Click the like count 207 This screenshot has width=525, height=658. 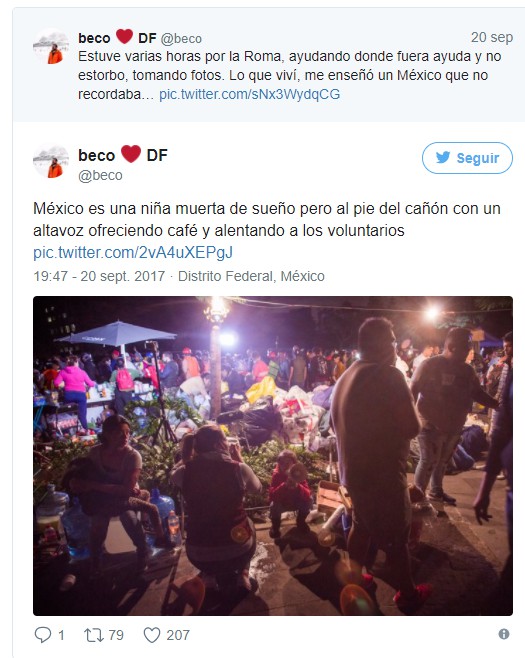point(178,635)
